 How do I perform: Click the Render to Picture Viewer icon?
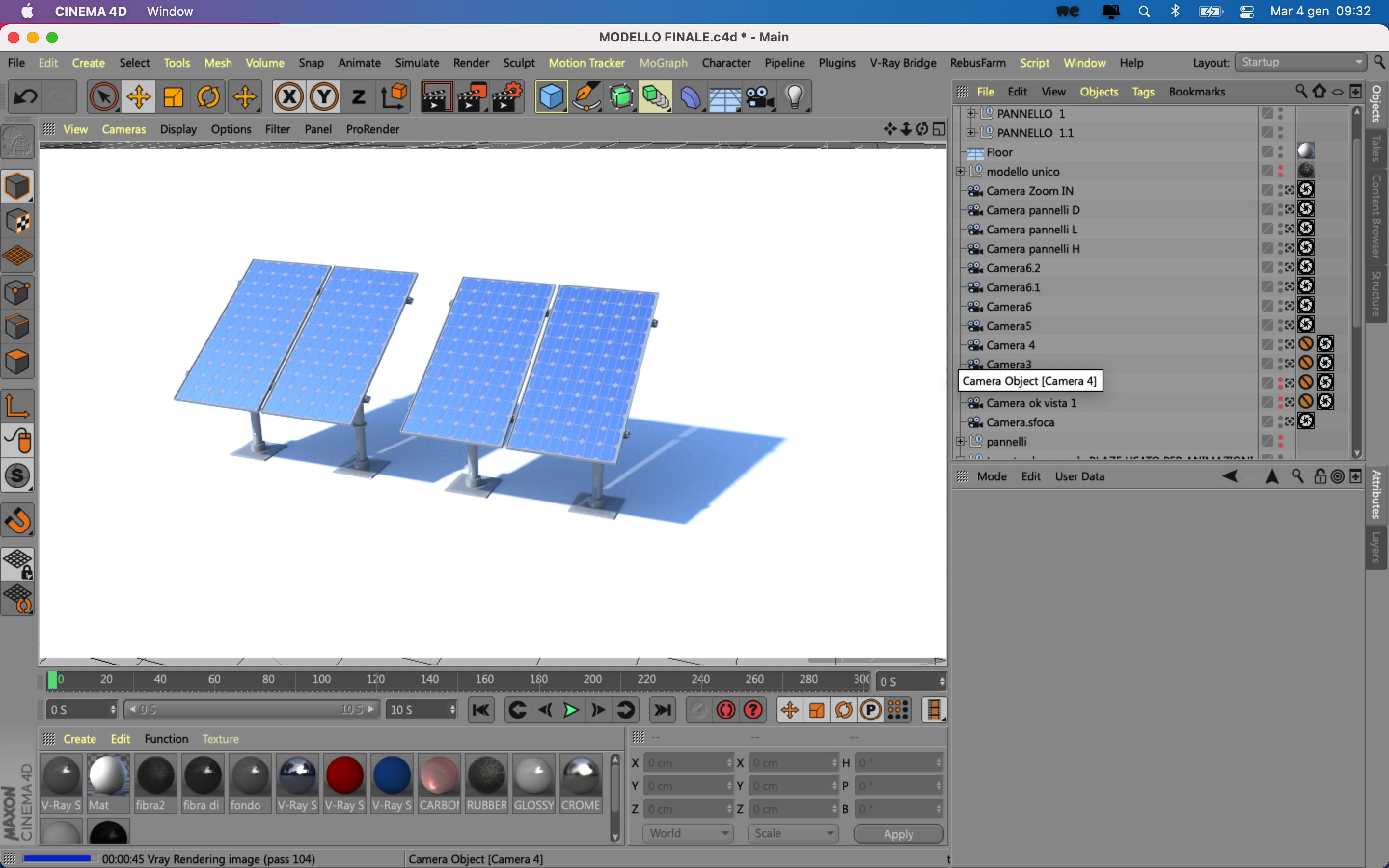471,96
